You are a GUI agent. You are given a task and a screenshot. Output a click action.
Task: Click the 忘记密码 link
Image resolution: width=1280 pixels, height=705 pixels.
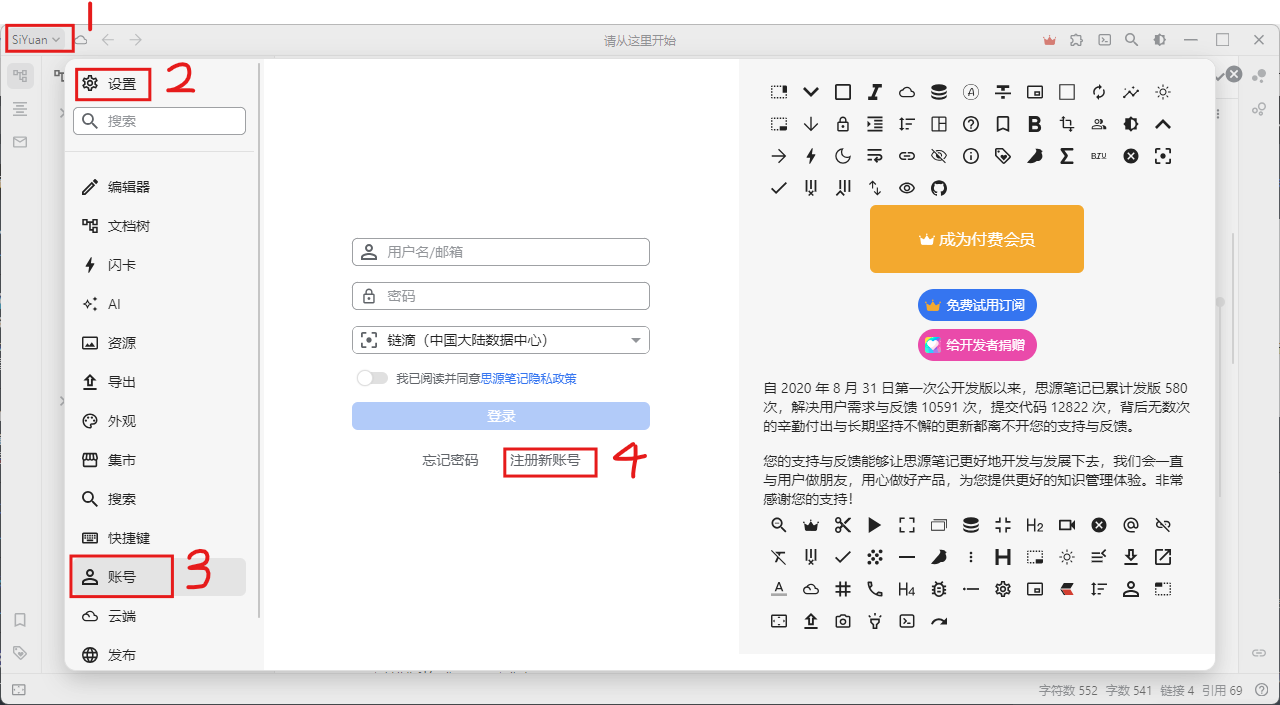pos(450,461)
